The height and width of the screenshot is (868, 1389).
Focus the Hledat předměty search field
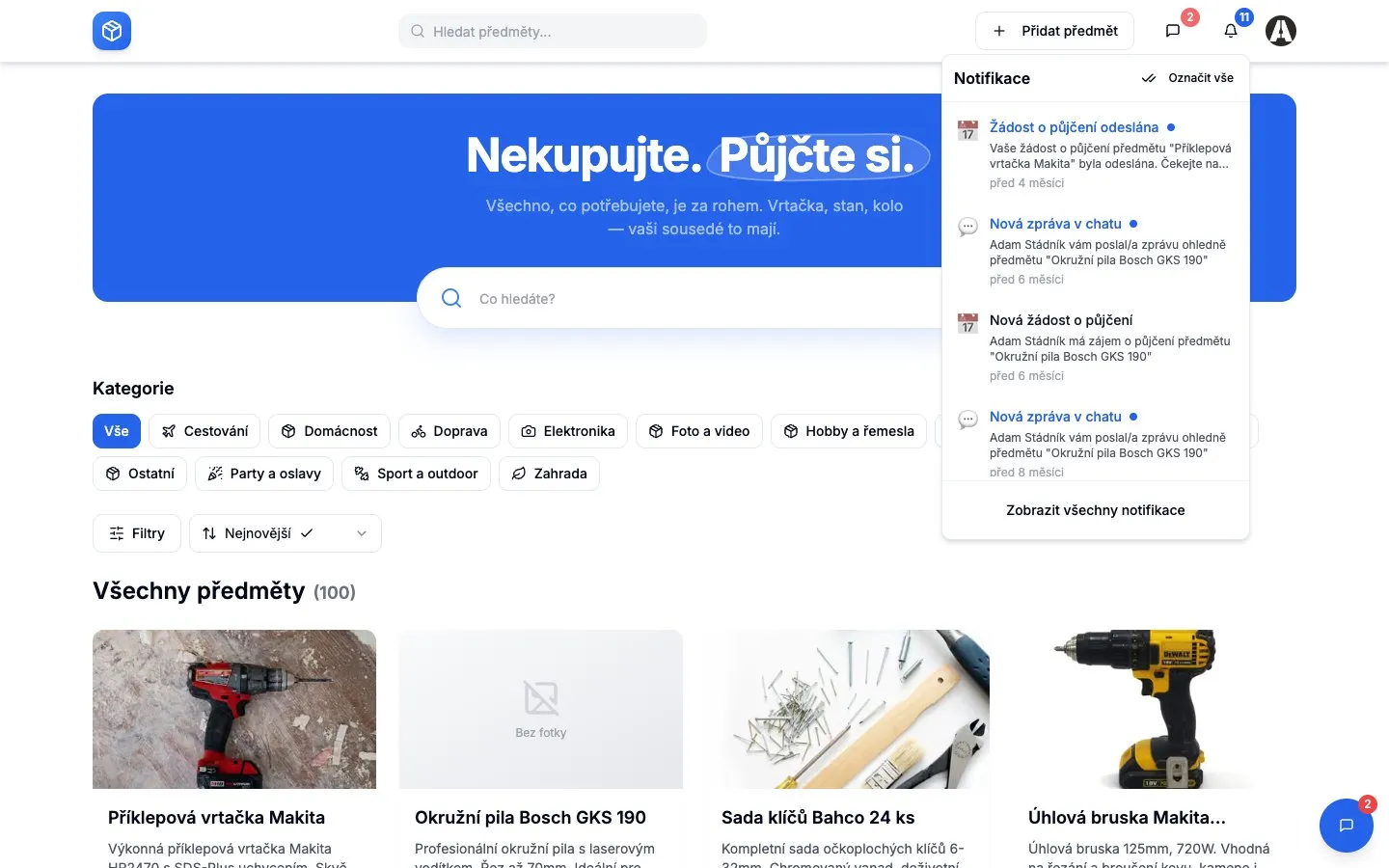point(553,31)
